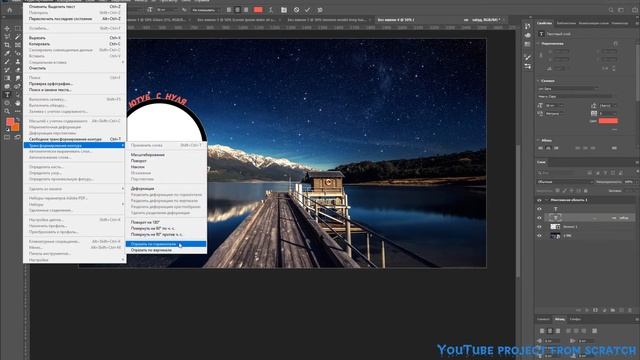Viewport: 640px width, 360px height.
Task: Open the History collapsed panel icon
Action: point(528,26)
